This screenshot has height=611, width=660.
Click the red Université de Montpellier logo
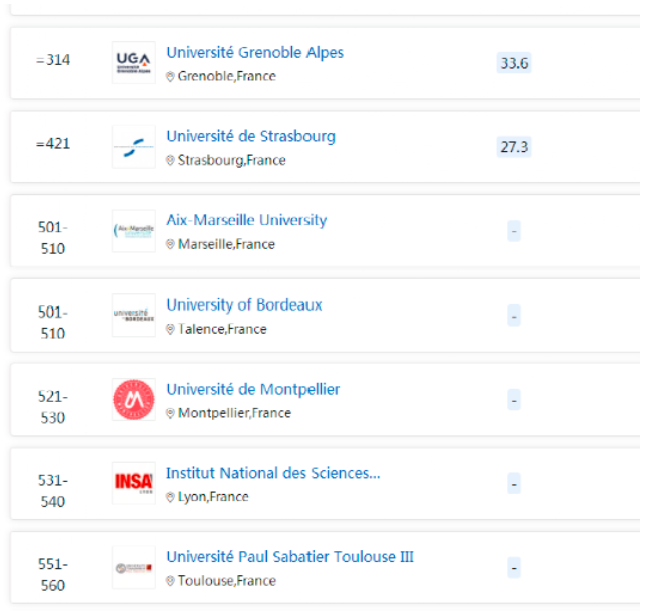point(133,400)
